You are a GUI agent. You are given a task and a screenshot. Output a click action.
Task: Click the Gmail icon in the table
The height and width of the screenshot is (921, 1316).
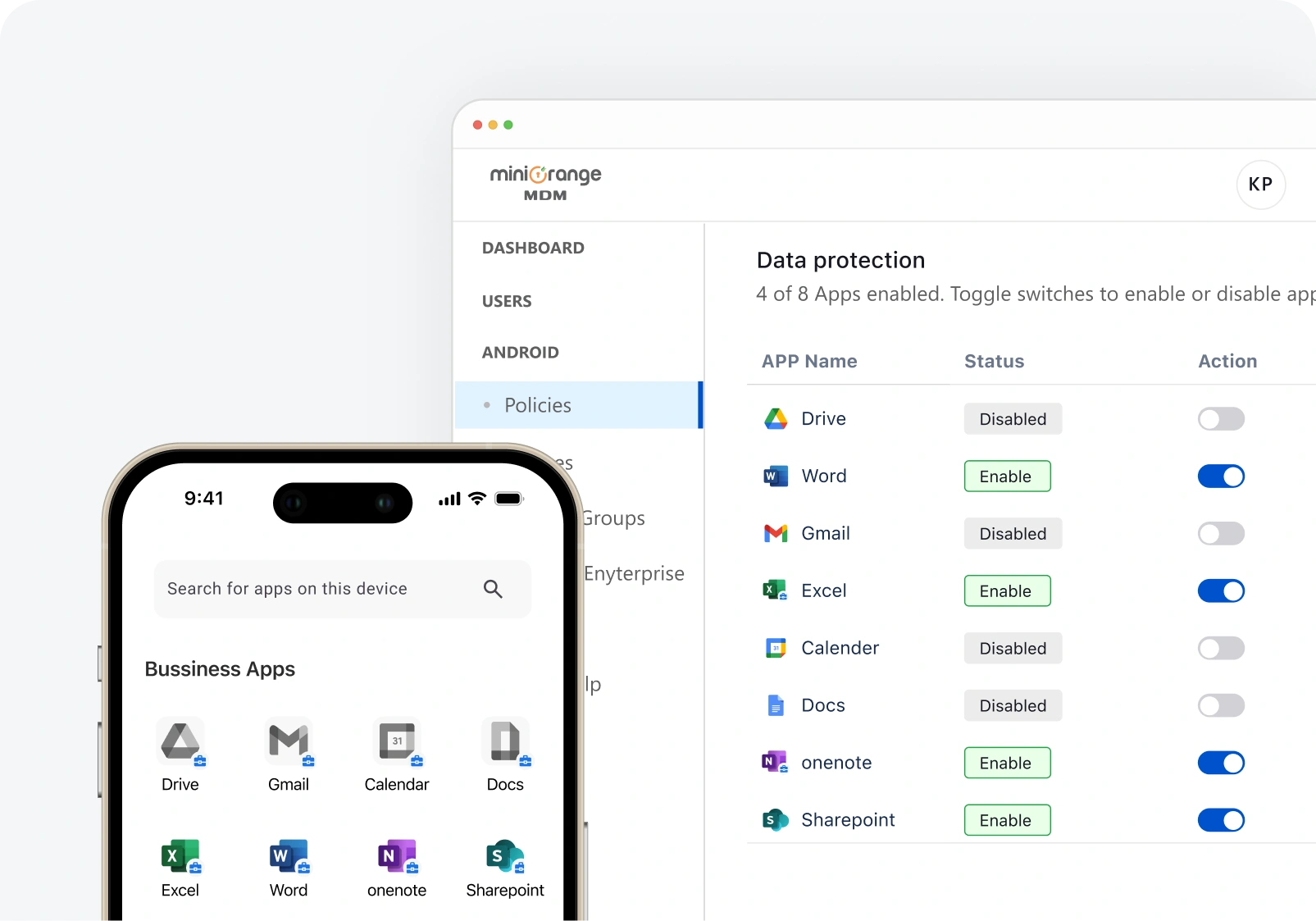[x=776, y=534]
